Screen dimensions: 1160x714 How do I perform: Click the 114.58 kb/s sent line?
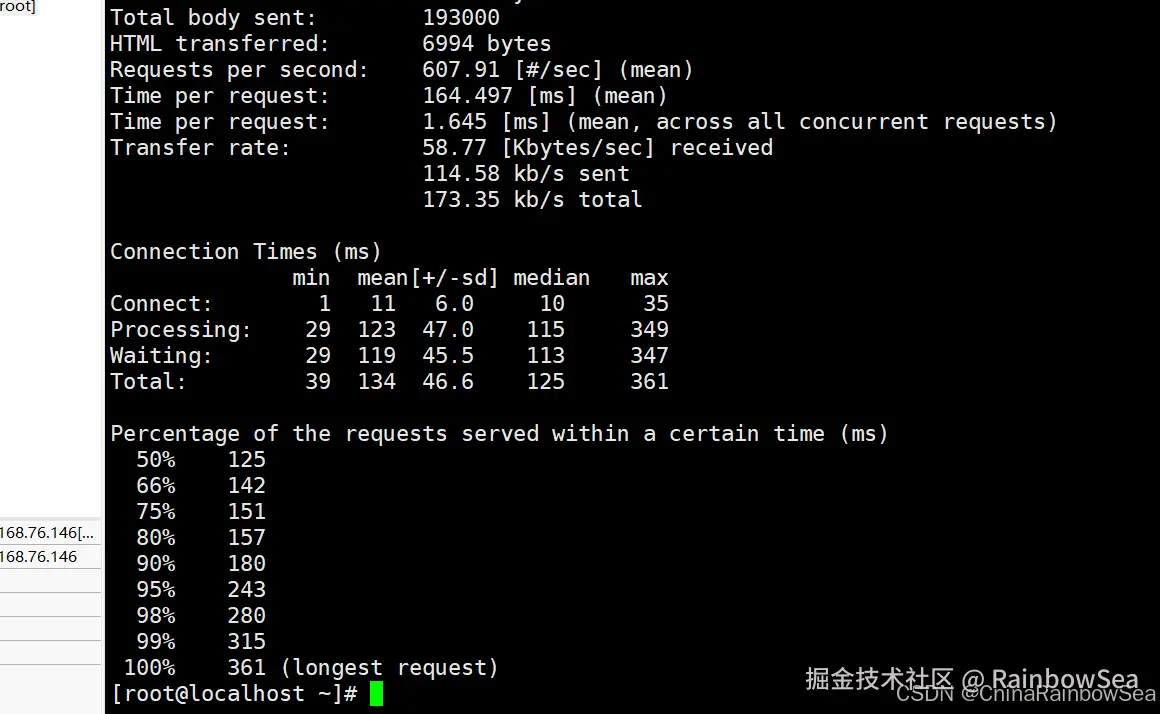(x=525, y=174)
